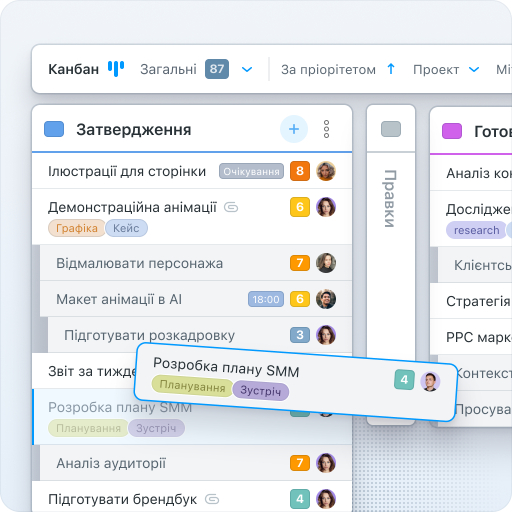This screenshot has height=512, width=512.
Task: Open assignee avatar on dragged SMM card
Action: [x=430, y=382]
